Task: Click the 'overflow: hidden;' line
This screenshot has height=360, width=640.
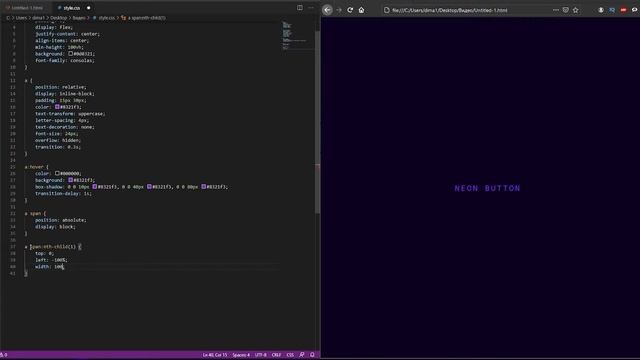Action: tap(58, 140)
